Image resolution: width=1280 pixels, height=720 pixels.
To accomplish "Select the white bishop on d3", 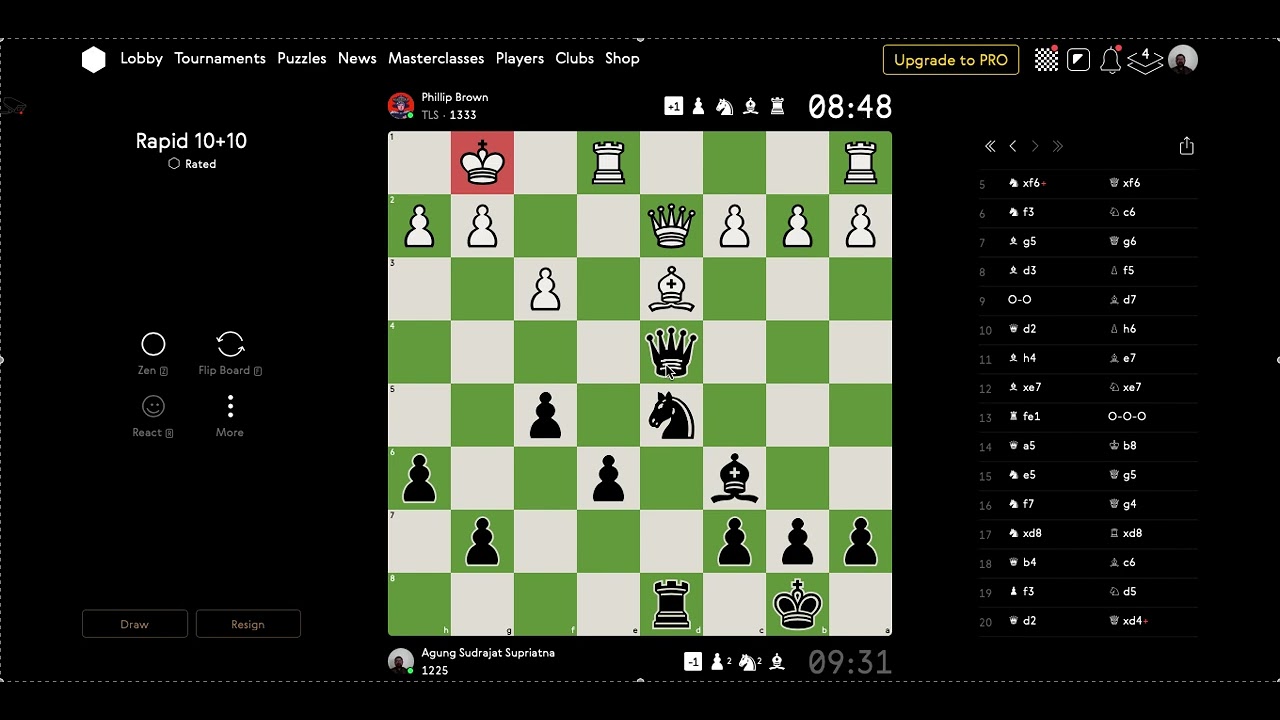I will point(671,289).
